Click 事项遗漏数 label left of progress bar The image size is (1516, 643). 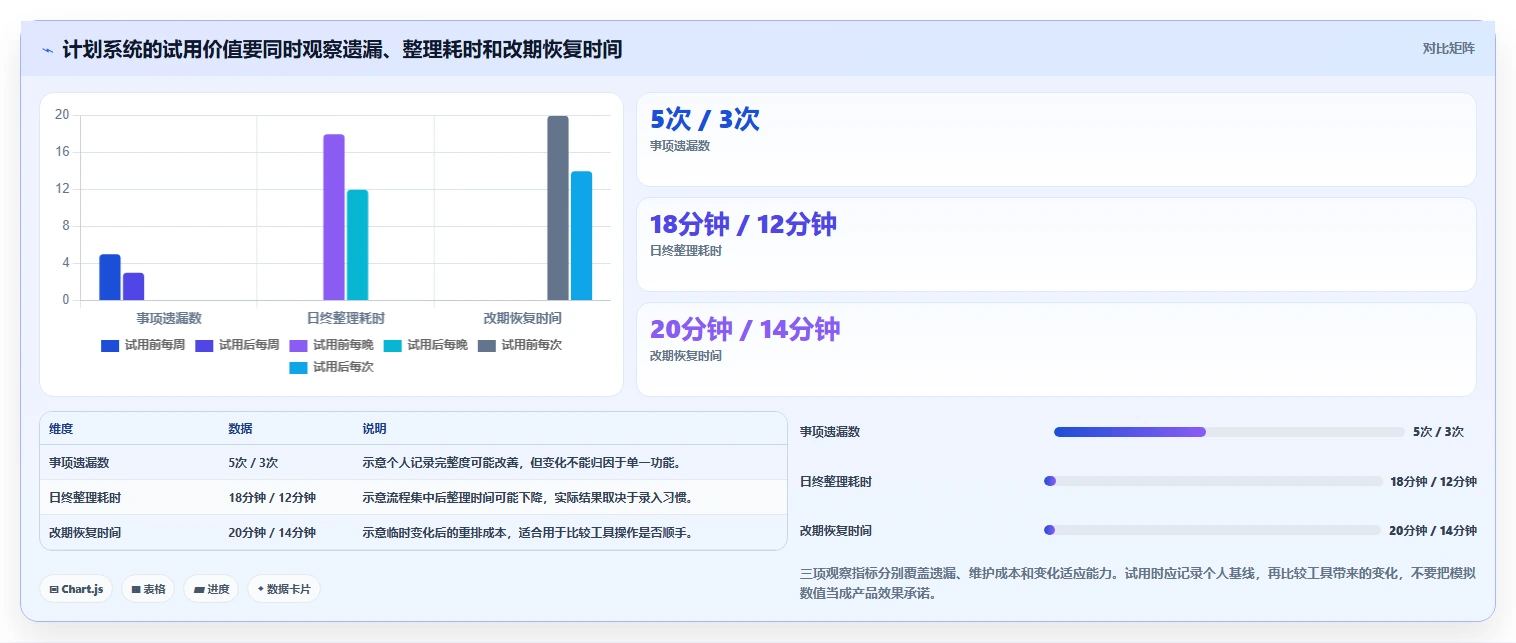(830, 432)
